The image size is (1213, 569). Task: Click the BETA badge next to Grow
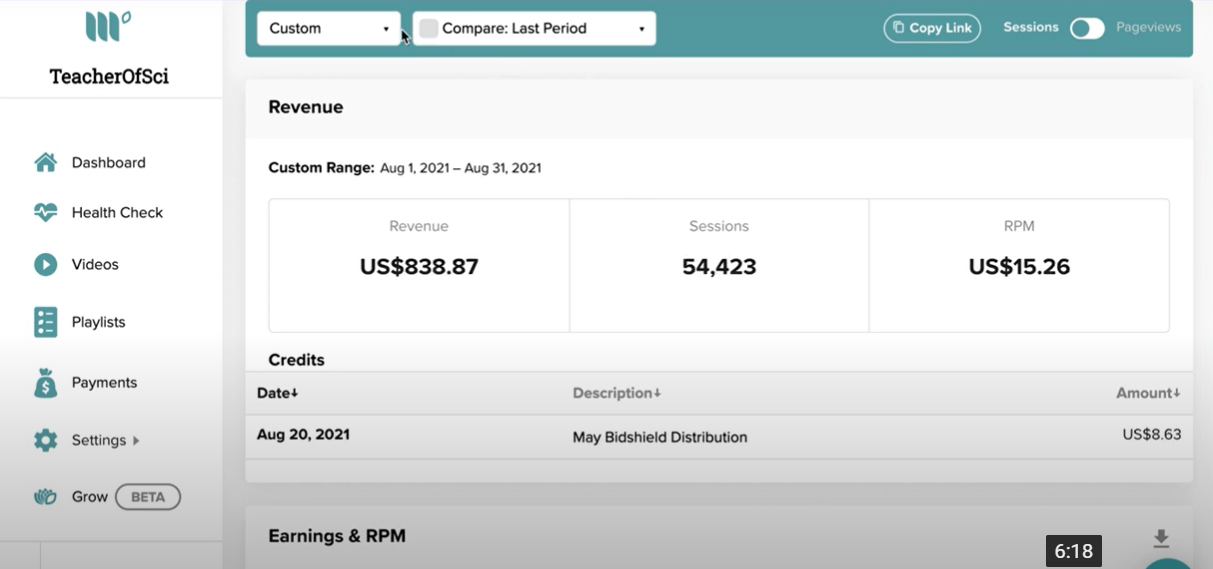coord(148,497)
